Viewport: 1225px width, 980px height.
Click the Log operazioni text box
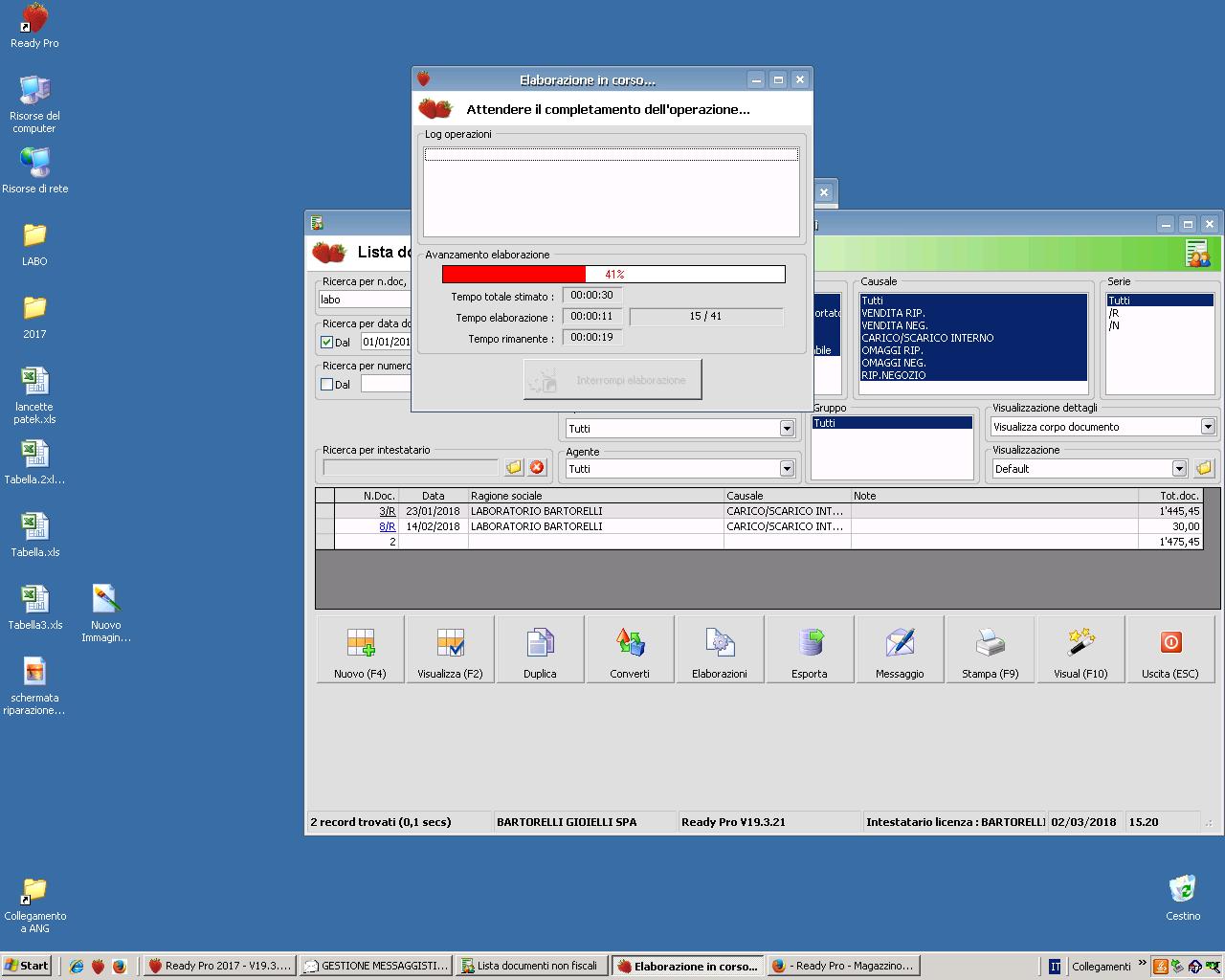coord(612,191)
